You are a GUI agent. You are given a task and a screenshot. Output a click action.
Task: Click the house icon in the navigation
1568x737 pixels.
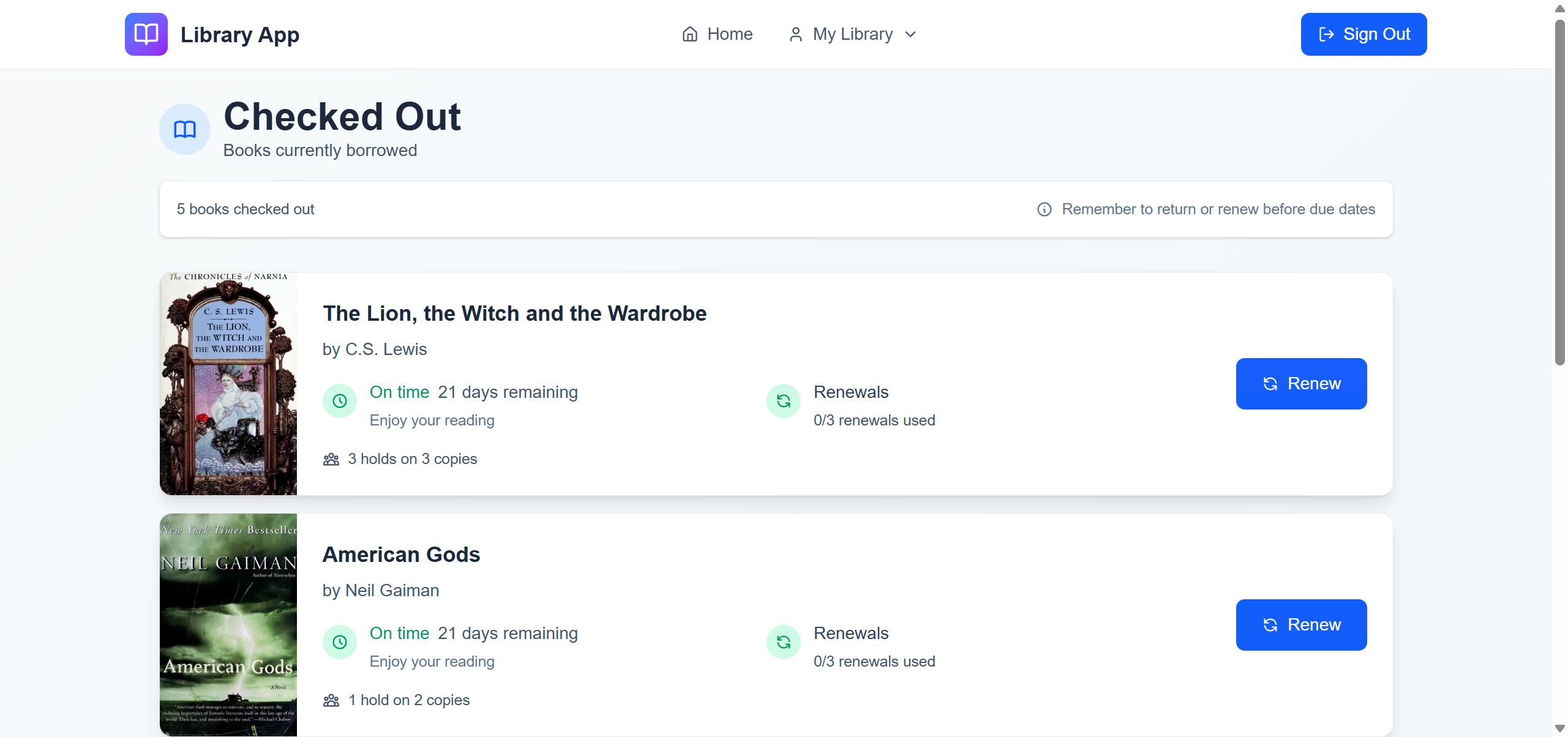pos(689,34)
